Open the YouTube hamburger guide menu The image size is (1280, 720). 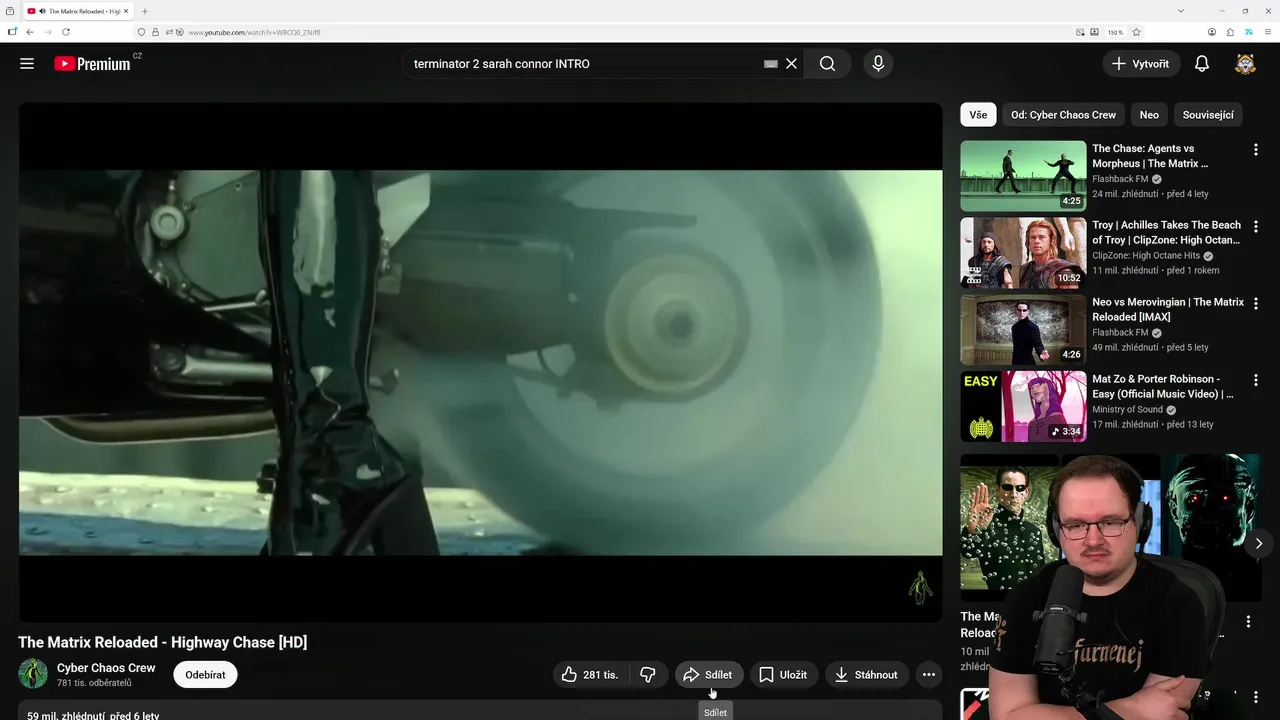pyautogui.click(x=27, y=64)
